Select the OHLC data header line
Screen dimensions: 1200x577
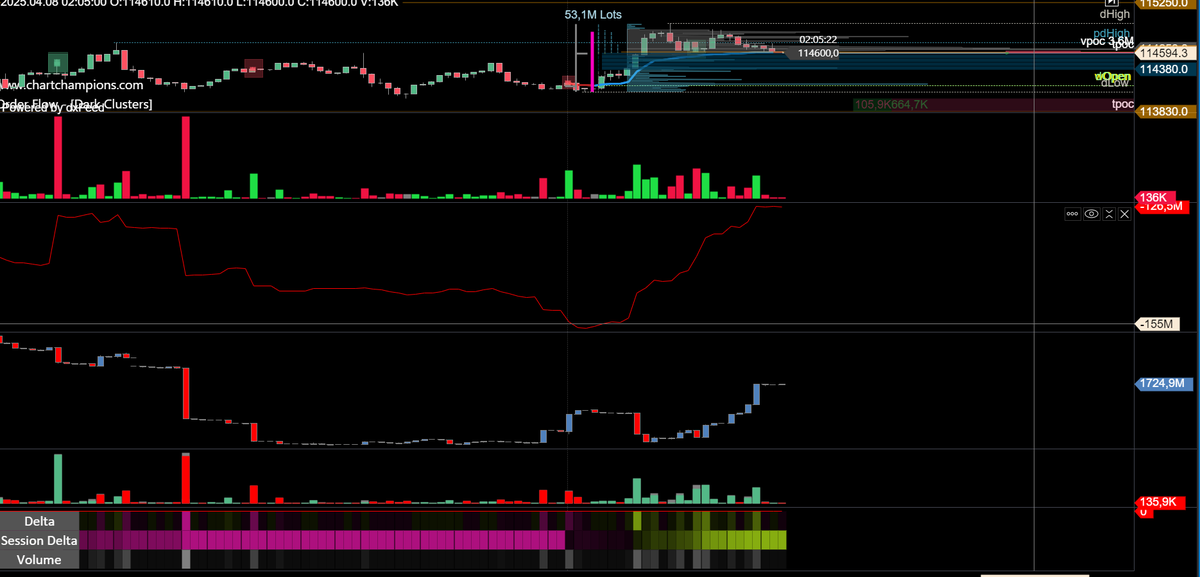click(x=199, y=4)
